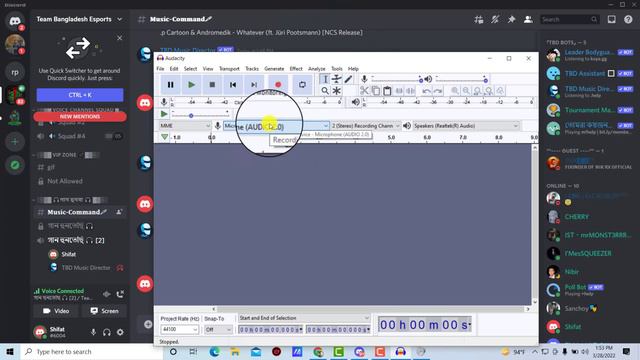This screenshot has width=640, height=360.
Task: Click Skip to End in Audacity
Action: (253, 84)
